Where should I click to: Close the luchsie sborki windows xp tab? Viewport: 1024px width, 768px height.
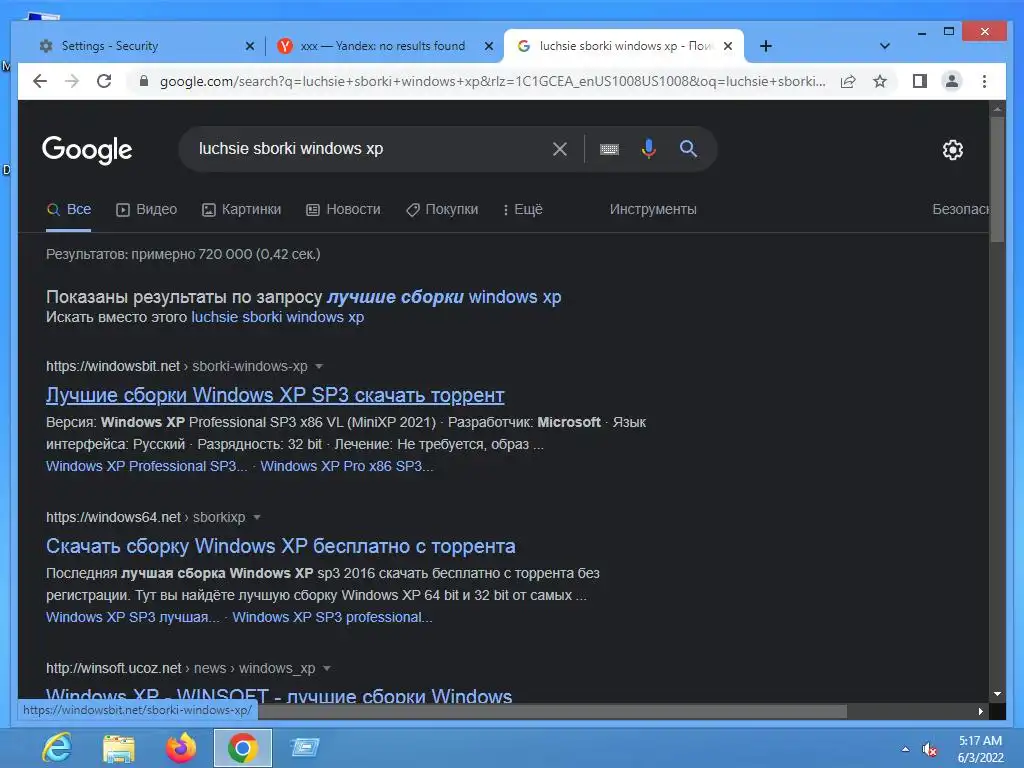pos(728,46)
